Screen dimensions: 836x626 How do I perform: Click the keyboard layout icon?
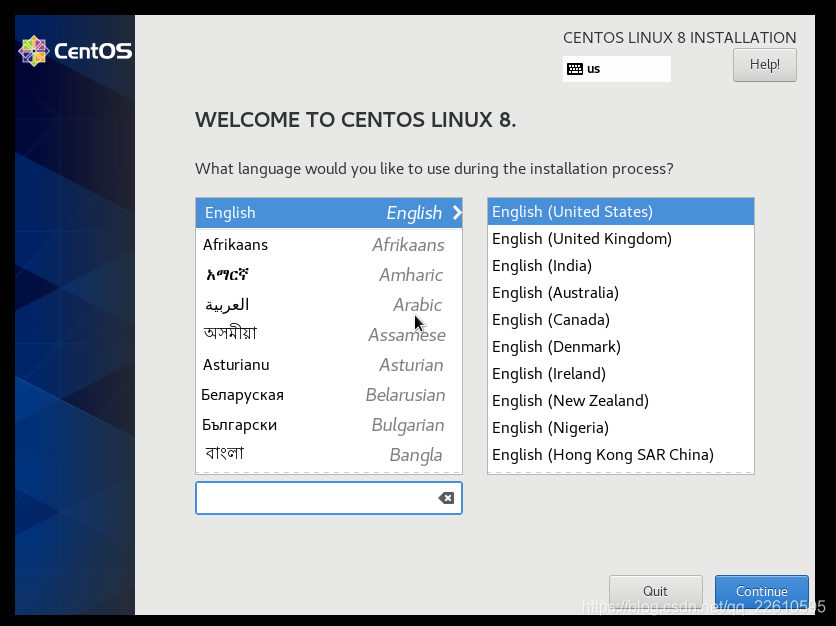pyautogui.click(x=575, y=69)
